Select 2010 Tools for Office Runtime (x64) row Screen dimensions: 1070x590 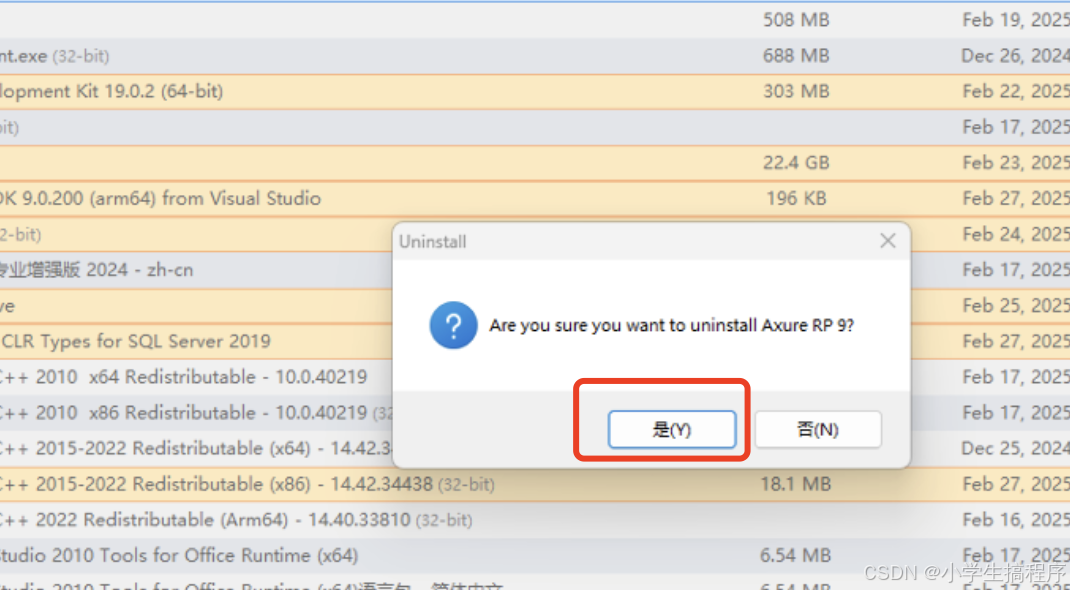coord(535,556)
